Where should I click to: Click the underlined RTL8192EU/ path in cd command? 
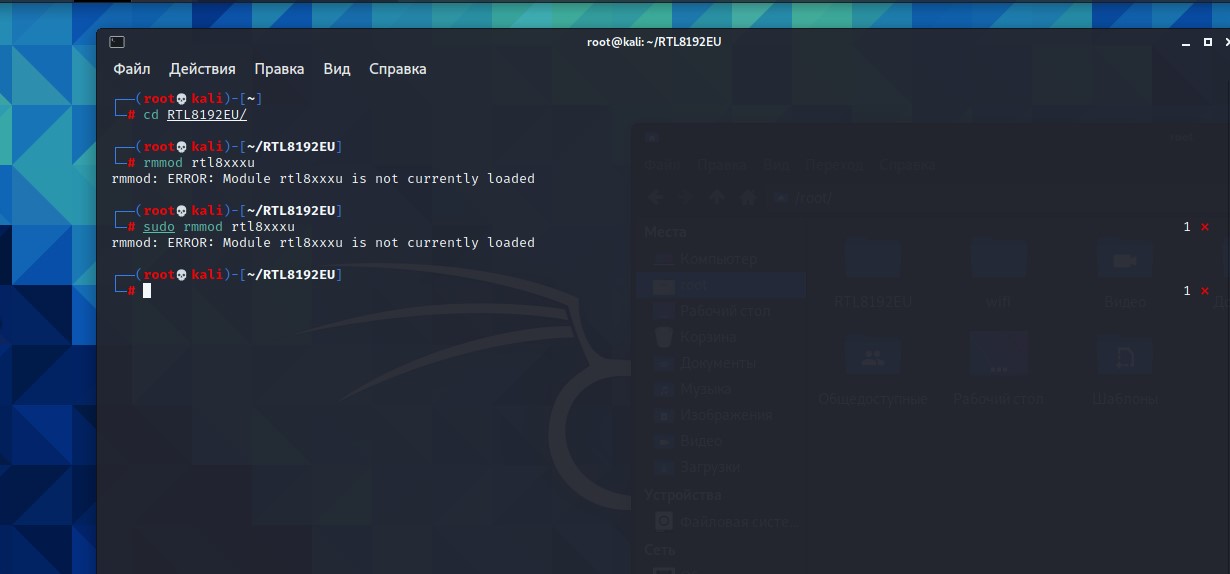pos(207,115)
